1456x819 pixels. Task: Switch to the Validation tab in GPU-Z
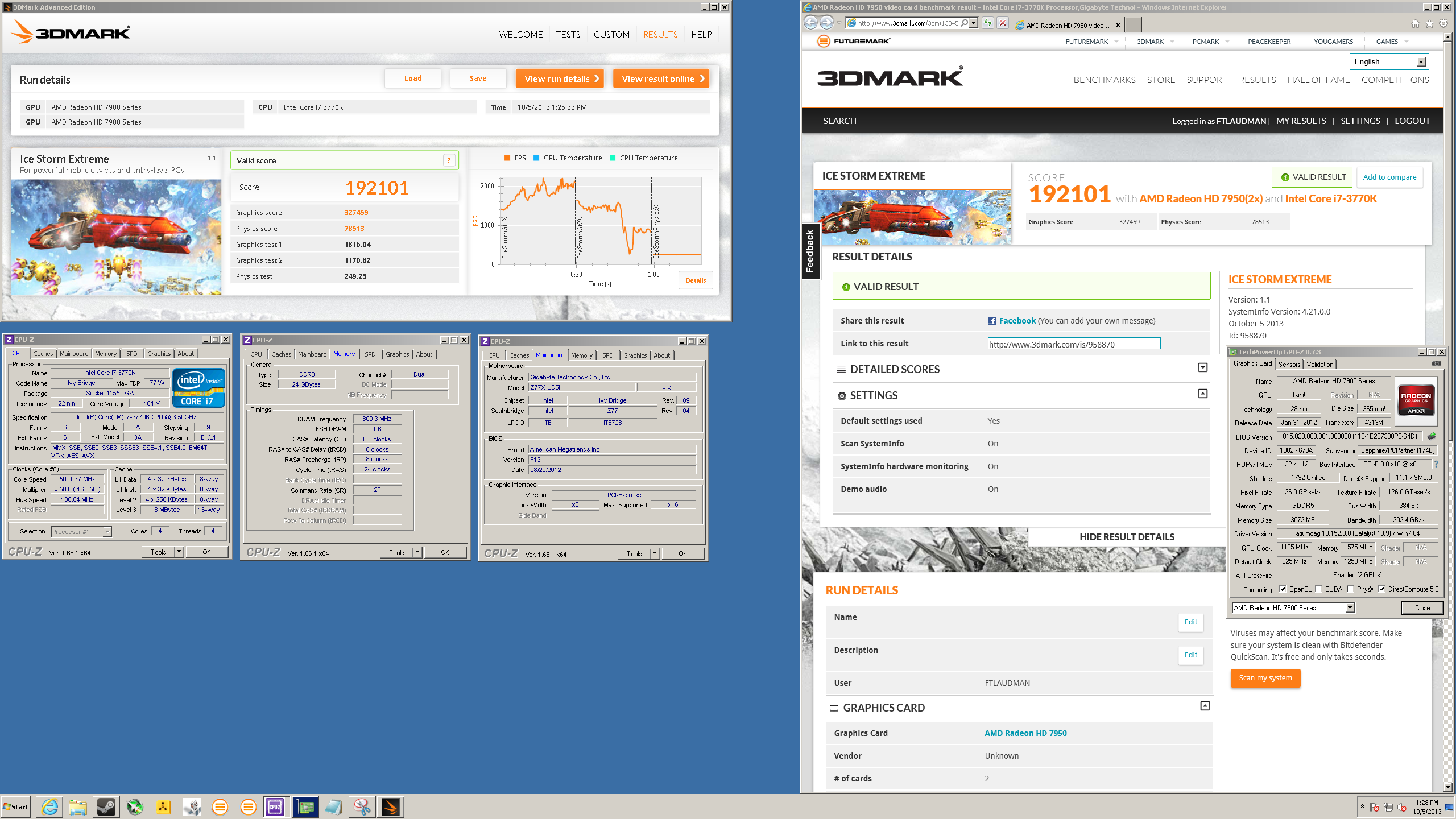1319,365
